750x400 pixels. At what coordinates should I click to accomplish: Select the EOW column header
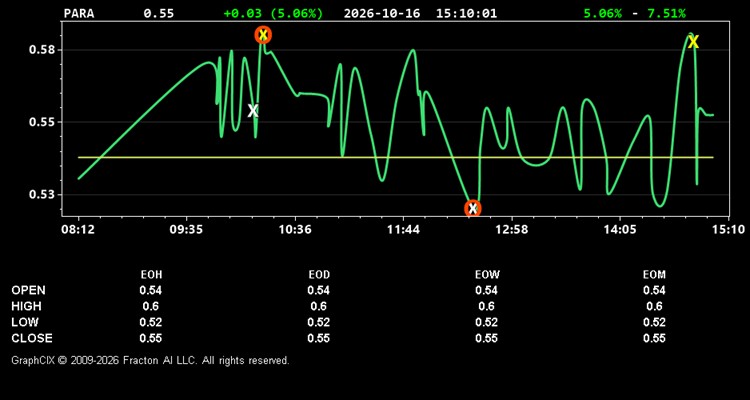tap(487, 275)
